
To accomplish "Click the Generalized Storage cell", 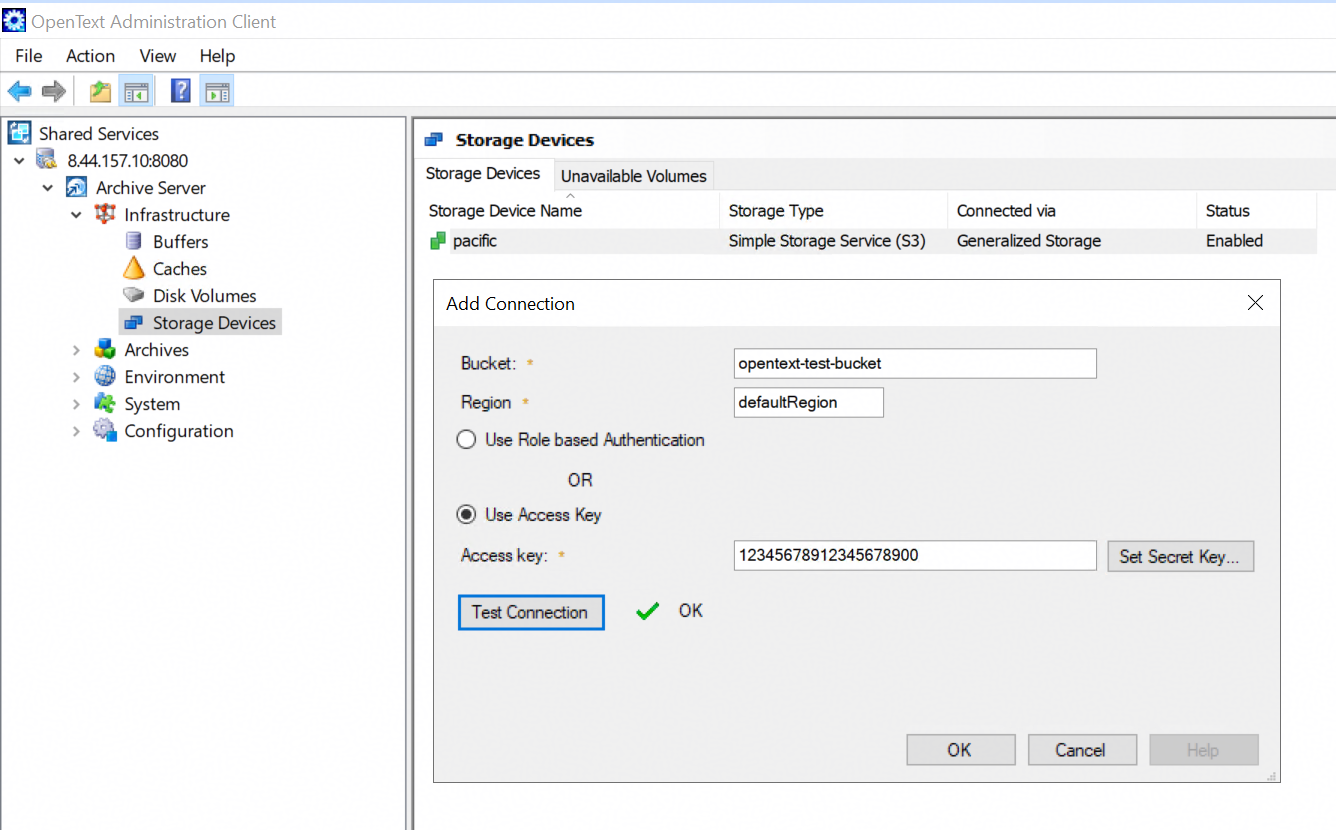I will coord(1029,241).
